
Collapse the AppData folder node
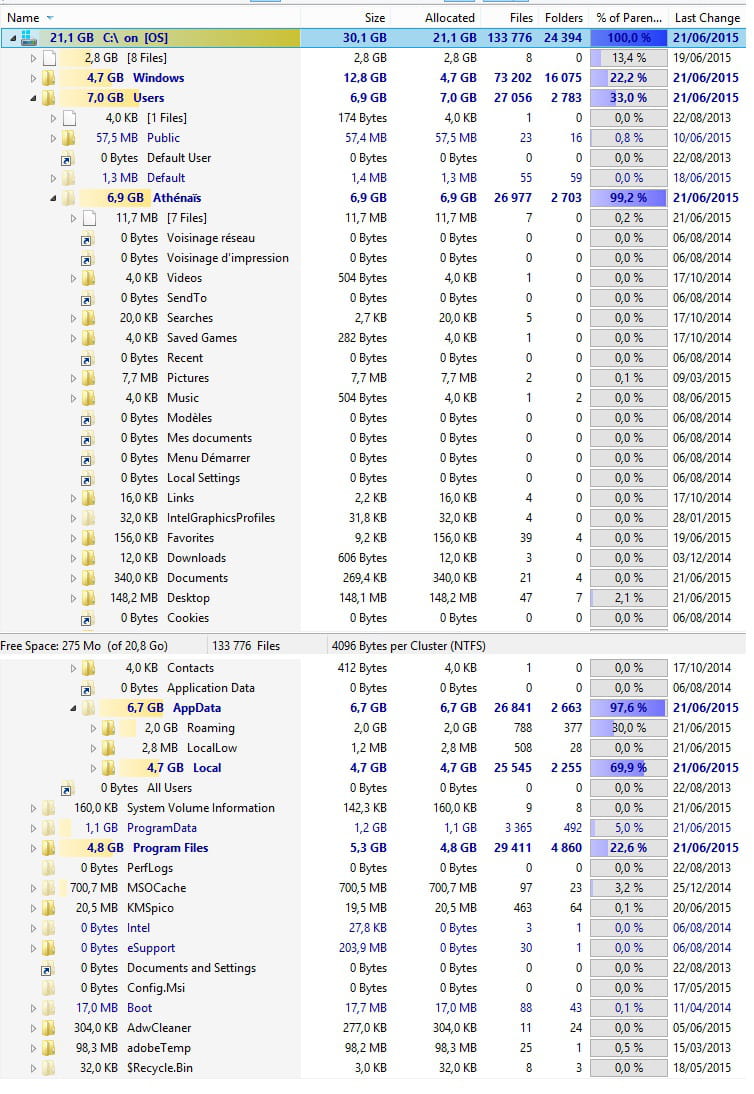click(x=73, y=708)
